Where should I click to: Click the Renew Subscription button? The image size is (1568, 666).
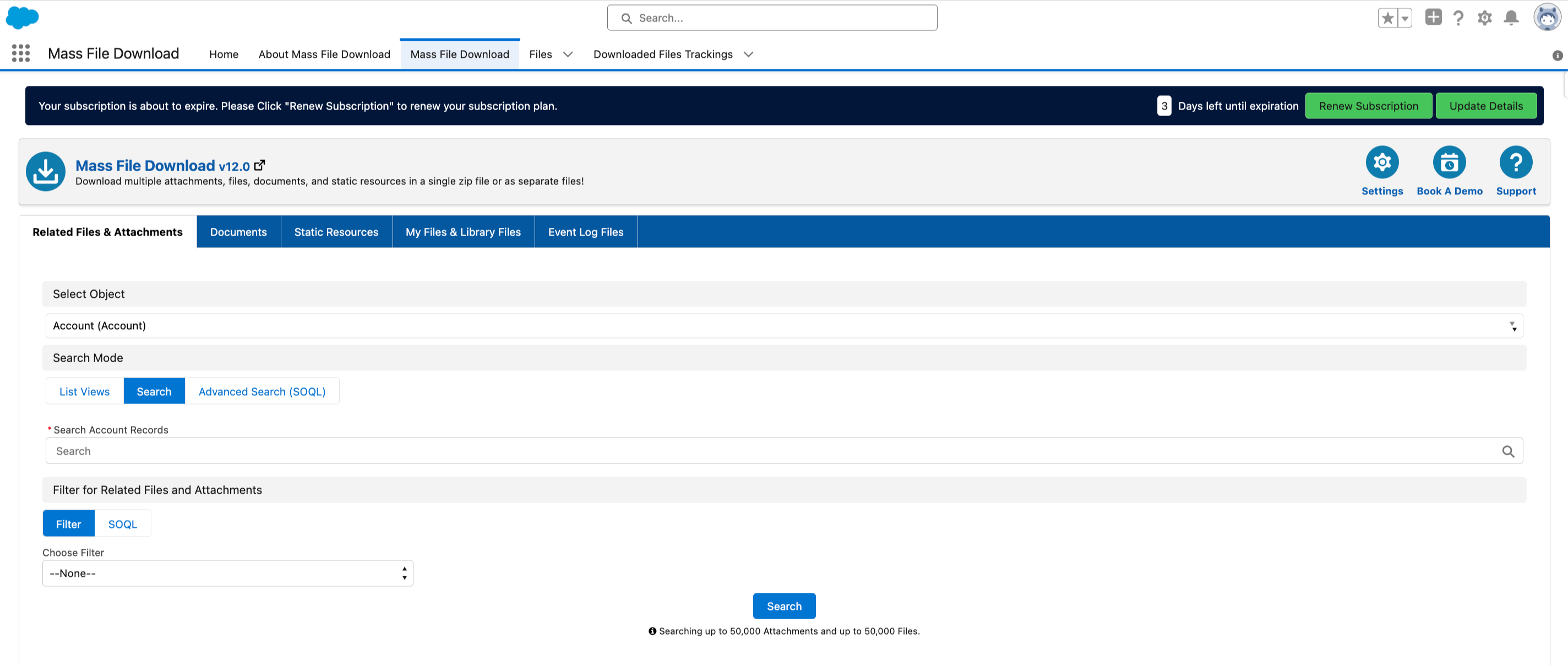(x=1368, y=106)
